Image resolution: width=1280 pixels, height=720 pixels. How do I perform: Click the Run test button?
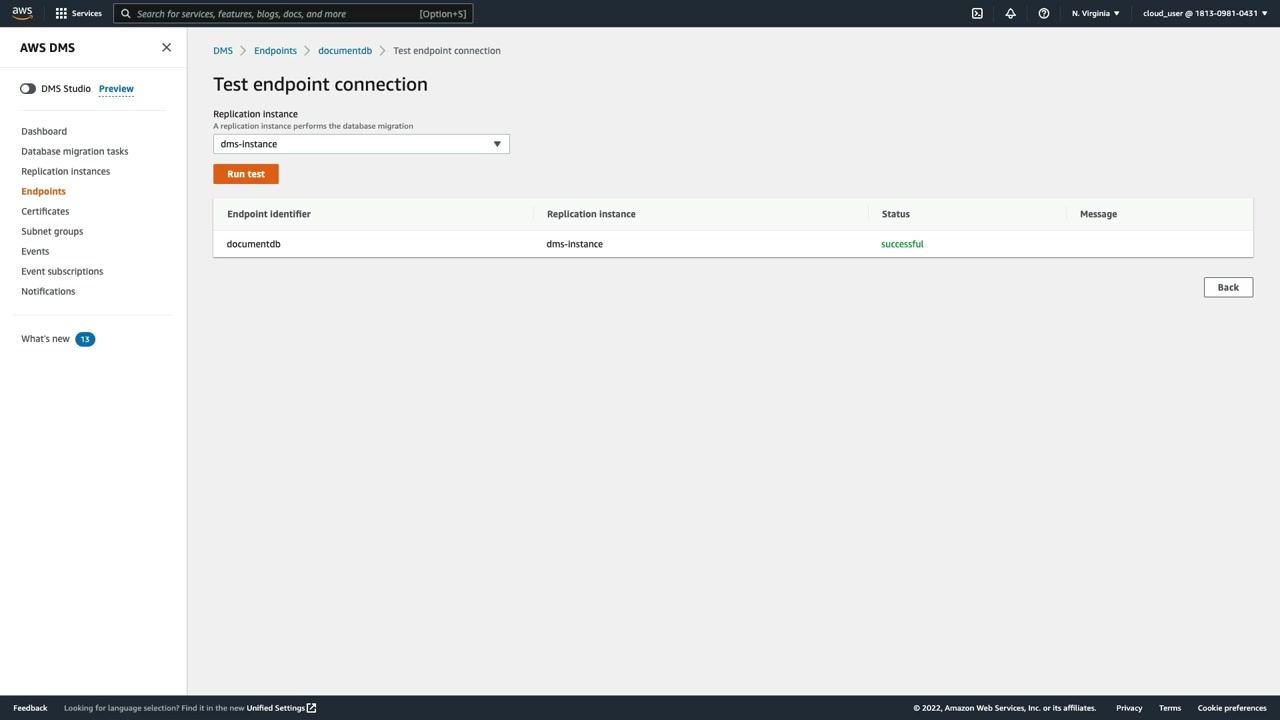246,174
